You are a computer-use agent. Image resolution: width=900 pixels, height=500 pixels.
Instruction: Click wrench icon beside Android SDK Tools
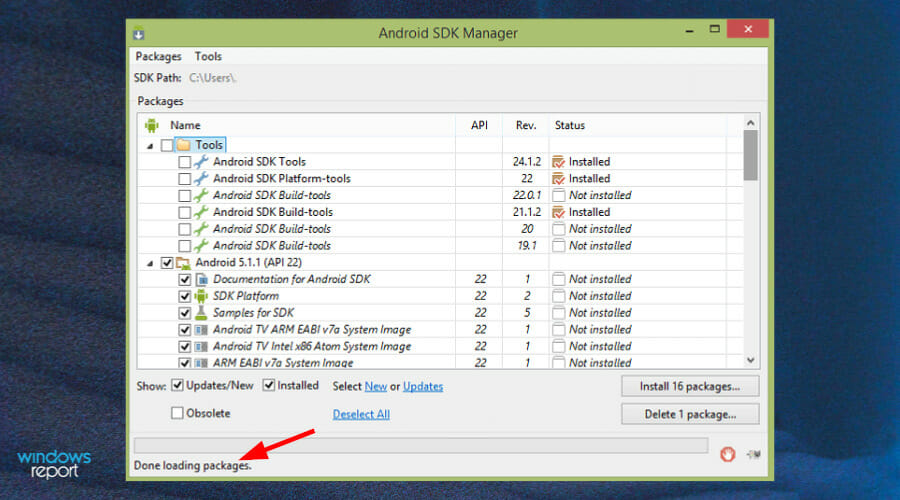pyautogui.click(x=201, y=162)
